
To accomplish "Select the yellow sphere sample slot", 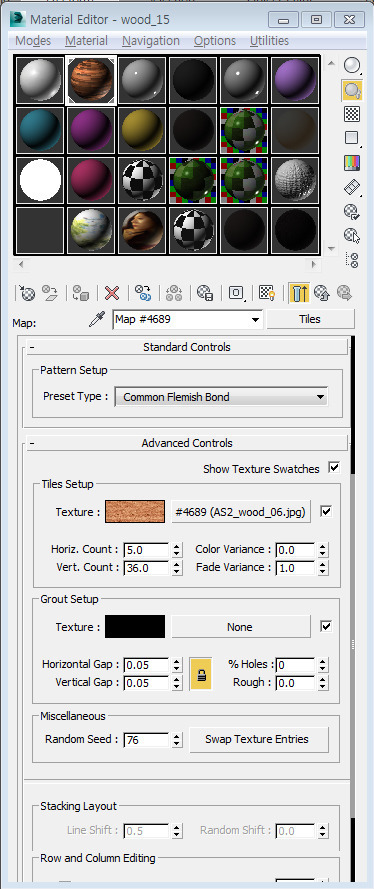I will click(142, 130).
